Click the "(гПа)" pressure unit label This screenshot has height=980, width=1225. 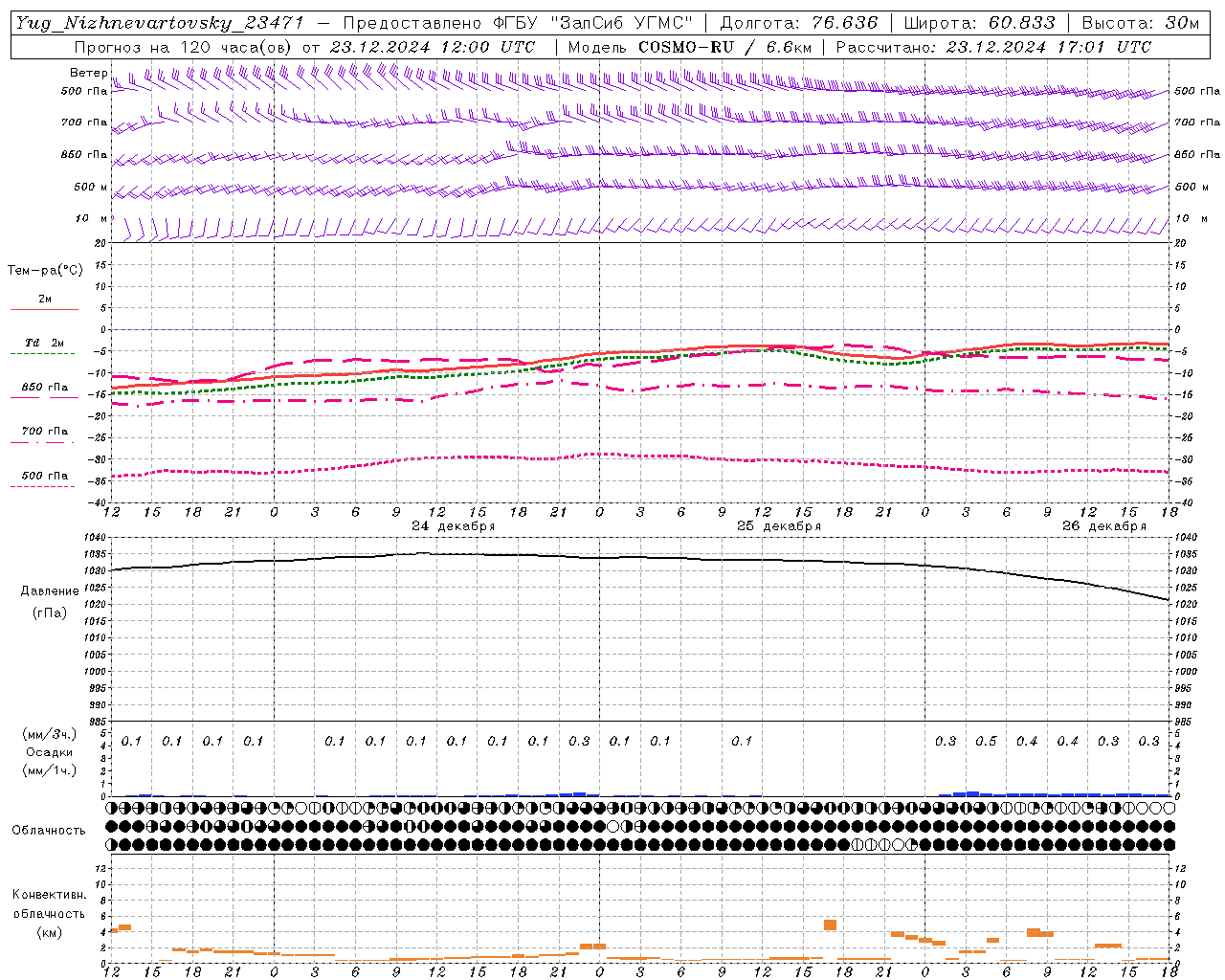click(x=50, y=612)
